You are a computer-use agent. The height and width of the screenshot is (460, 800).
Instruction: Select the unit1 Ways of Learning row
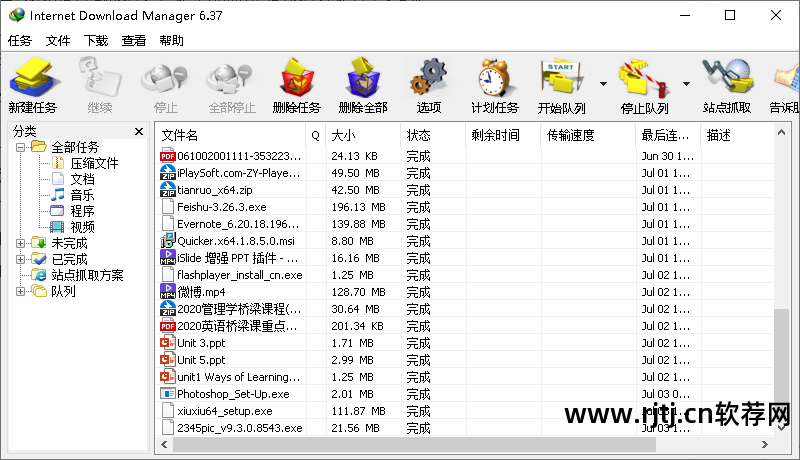click(464, 377)
